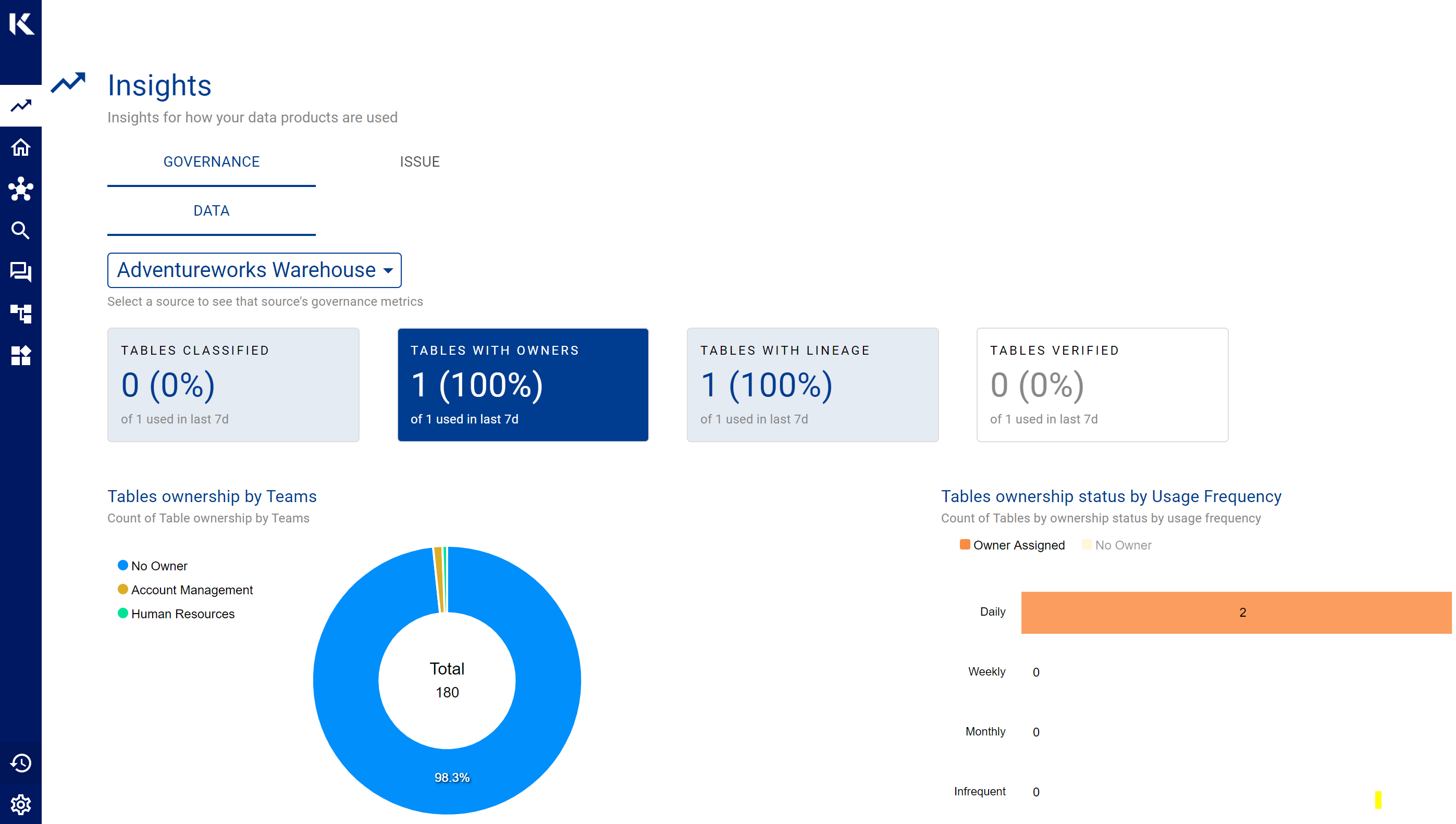Open Settings via the gear icon
The image size is (1456, 824).
[x=21, y=804]
